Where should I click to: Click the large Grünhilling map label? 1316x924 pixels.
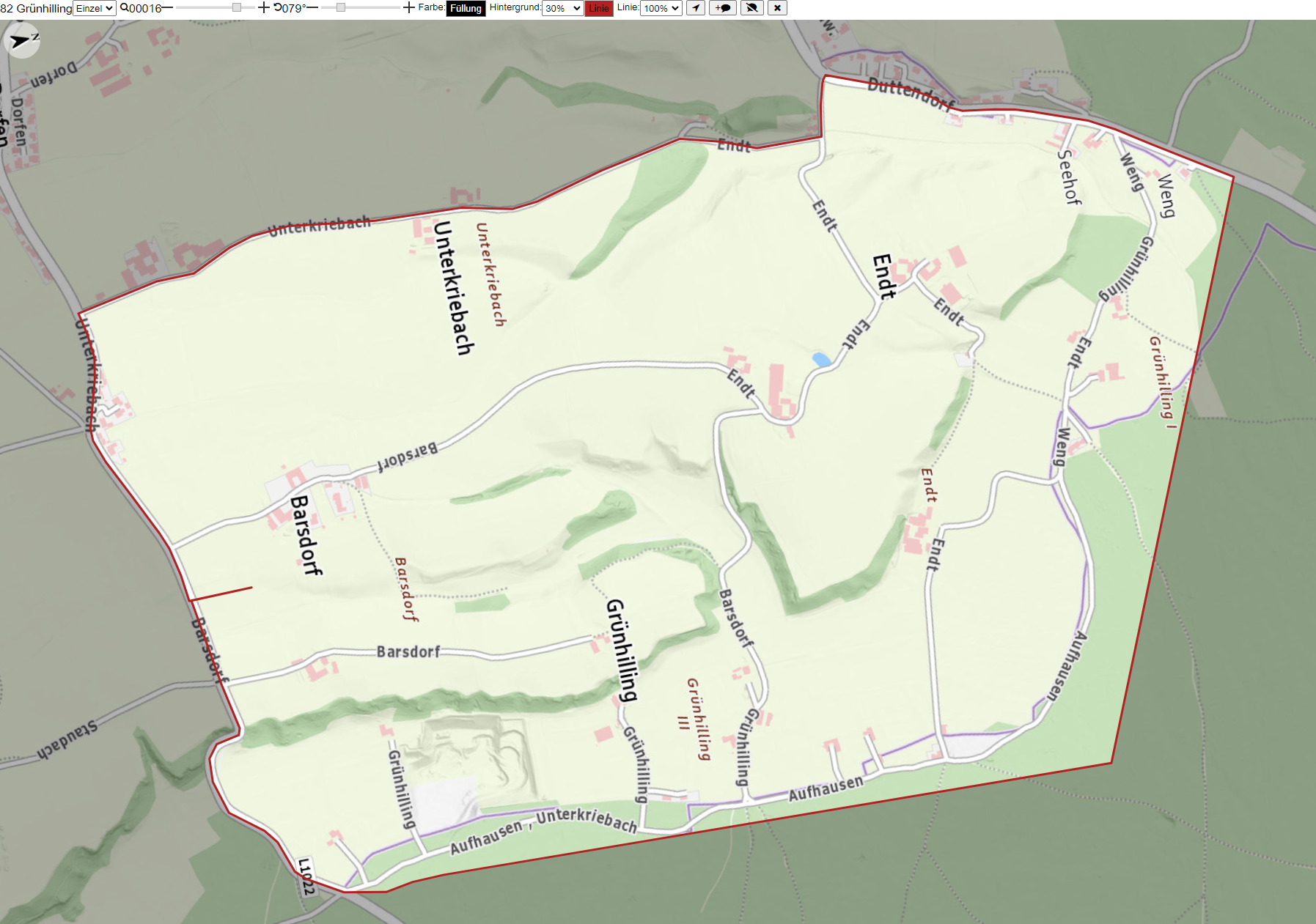coord(622,650)
